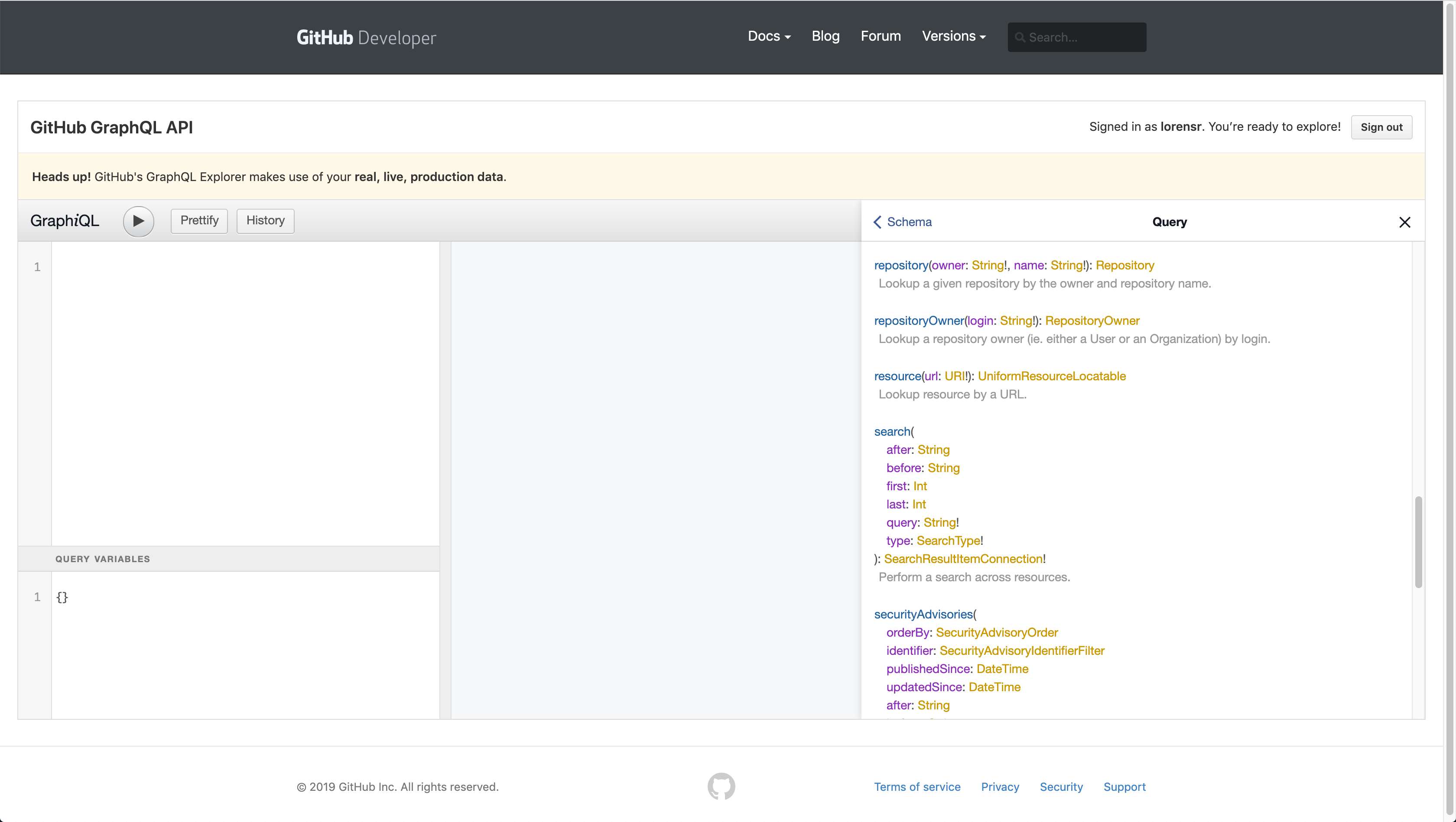Click the GitHub Octocat logo in footer

(721, 786)
